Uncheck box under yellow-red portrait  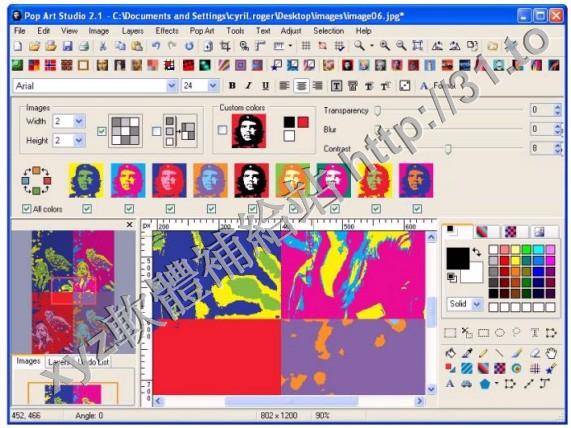[376, 209]
